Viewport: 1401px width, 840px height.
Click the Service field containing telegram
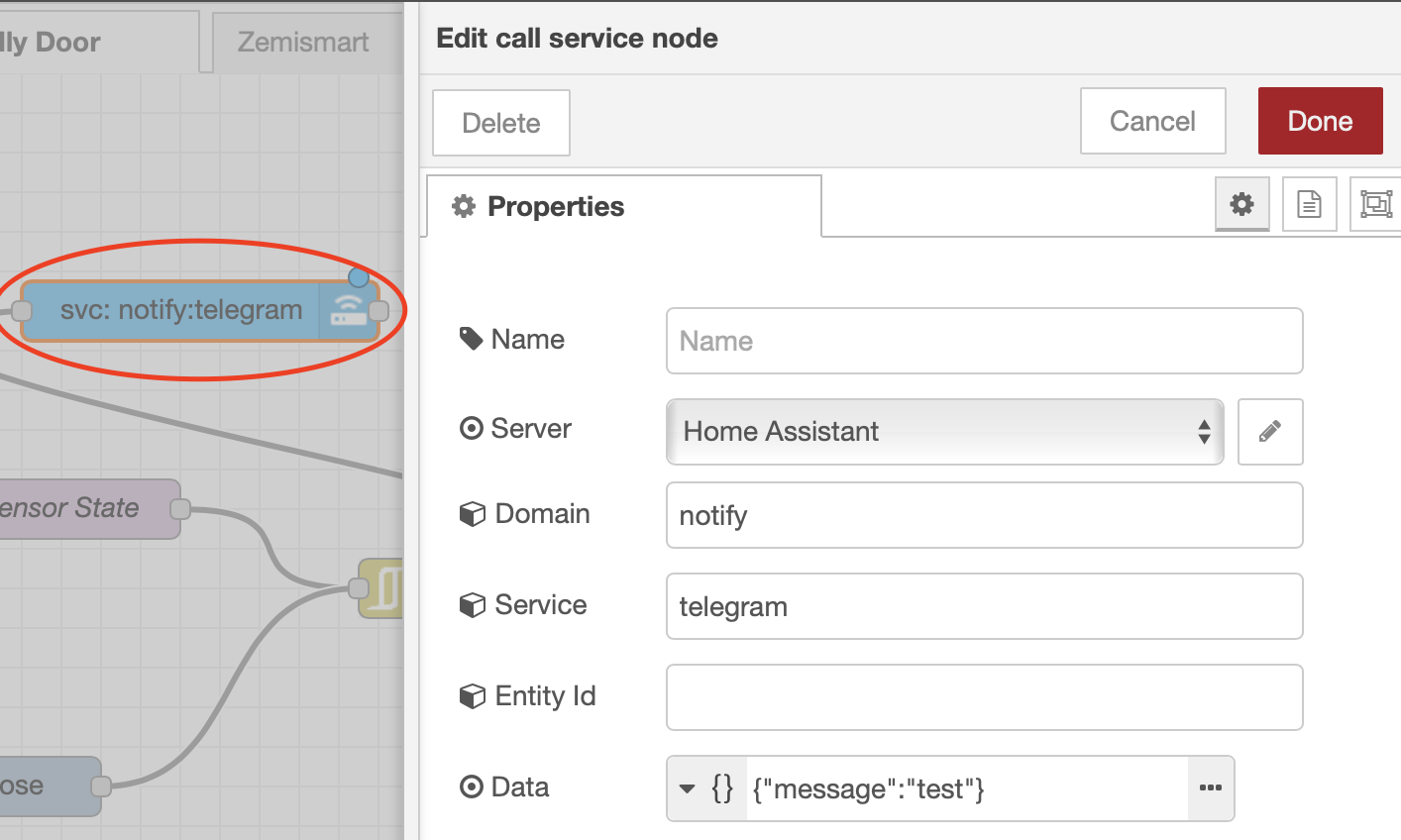point(984,606)
